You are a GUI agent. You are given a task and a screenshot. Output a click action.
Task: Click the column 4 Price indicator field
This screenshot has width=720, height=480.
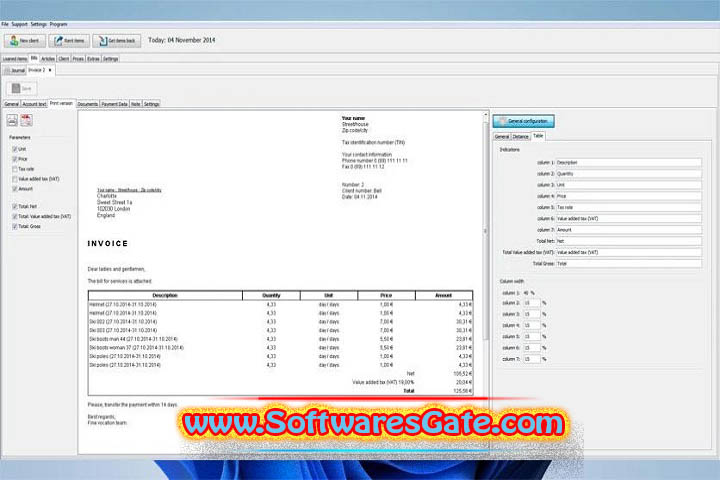(x=629, y=196)
